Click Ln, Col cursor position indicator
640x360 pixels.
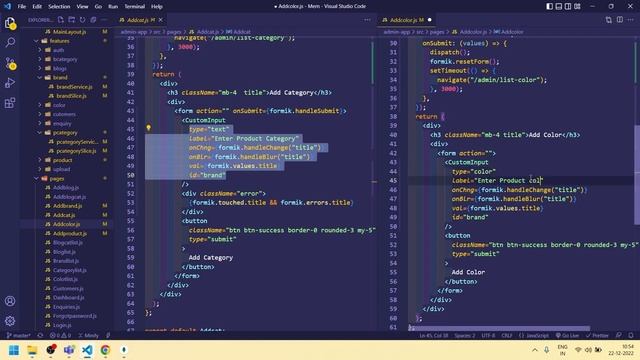coord(434,336)
